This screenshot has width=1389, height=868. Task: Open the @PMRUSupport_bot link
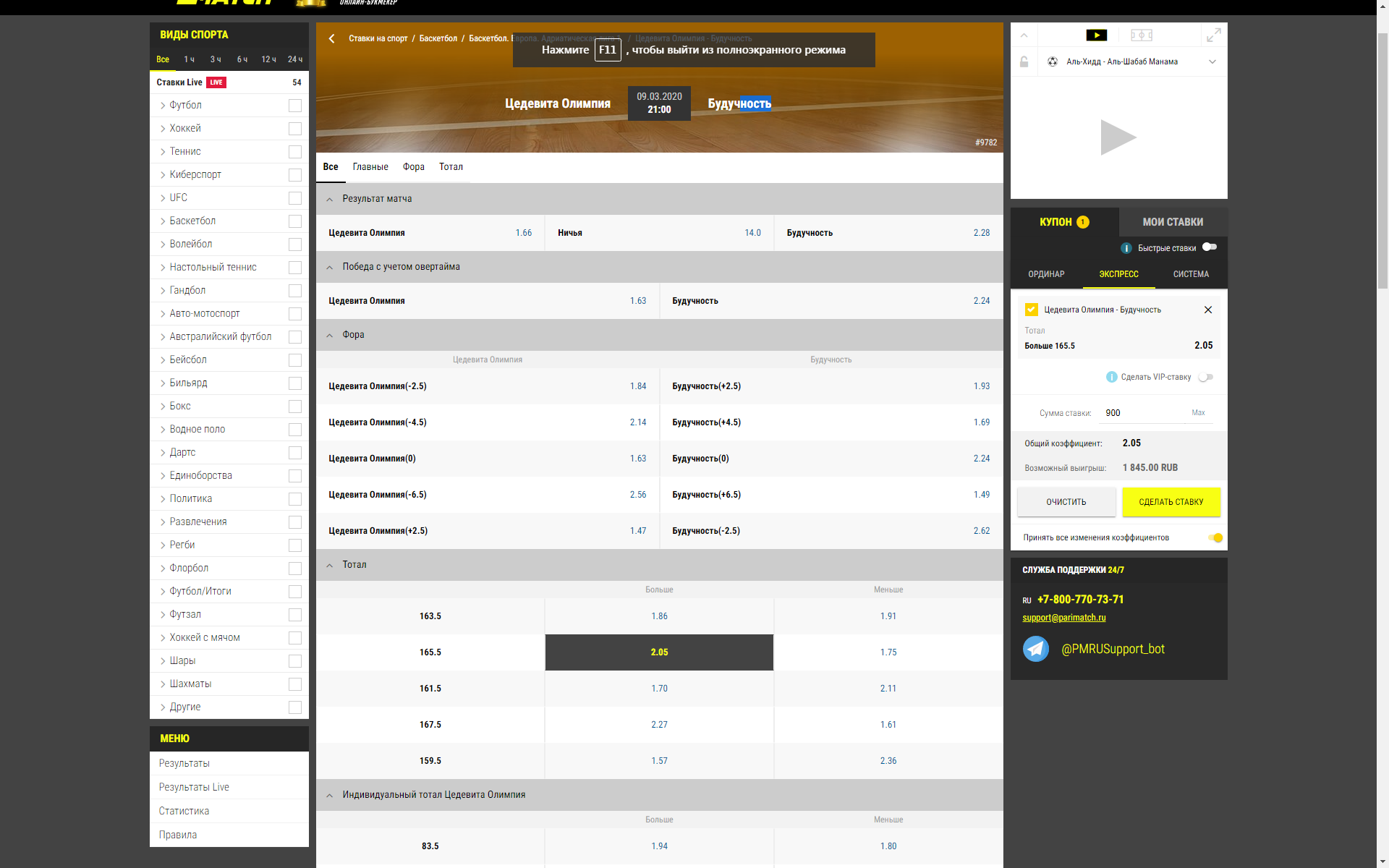pyautogui.click(x=1113, y=649)
